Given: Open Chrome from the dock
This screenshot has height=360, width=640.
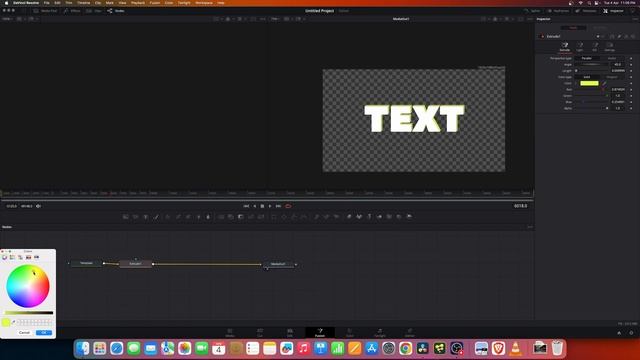Looking at the screenshot, I should (x=405, y=348).
